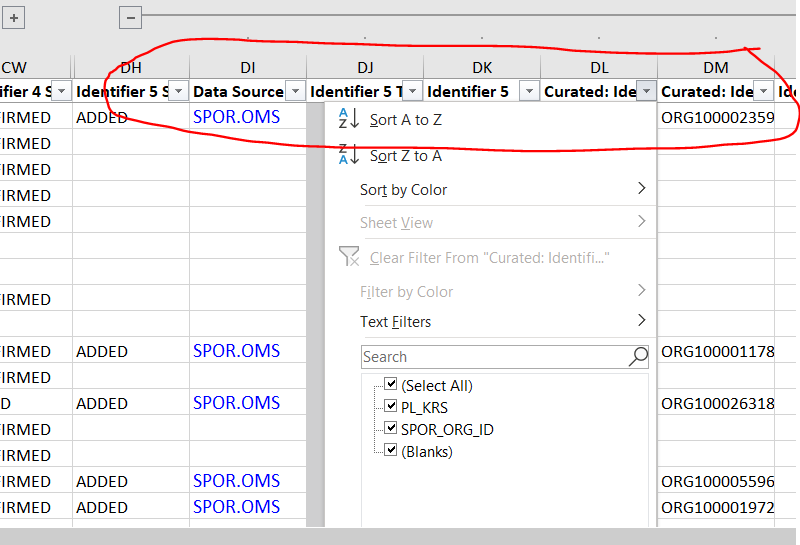Select column DI header
800x545 pixels.
[x=247, y=67]
